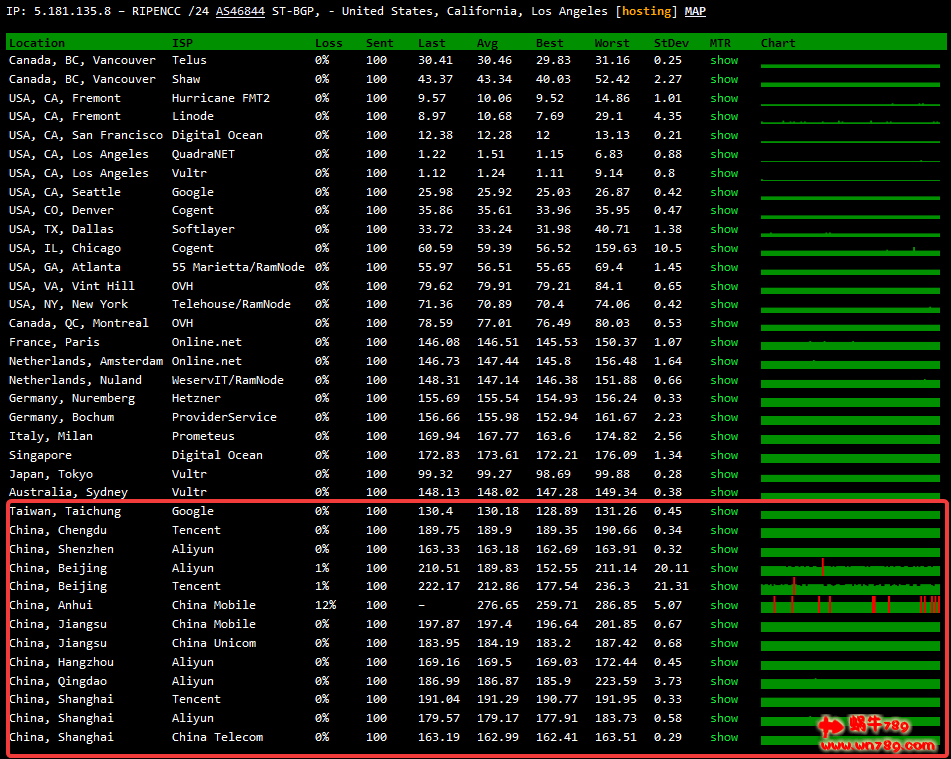Show MTR for Fremont Hurricane FMT2

pos(724,98)
